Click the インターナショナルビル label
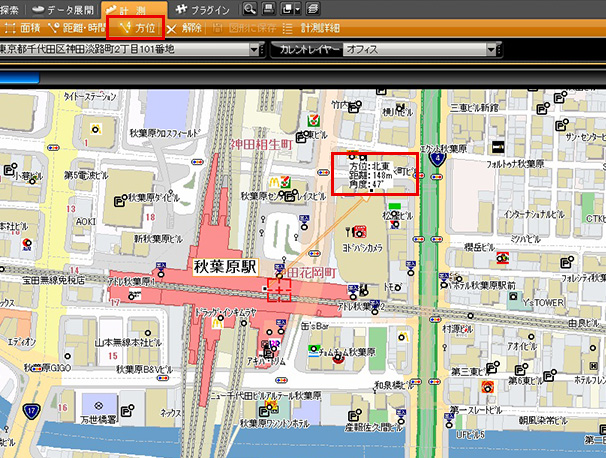 pos(534,214)
